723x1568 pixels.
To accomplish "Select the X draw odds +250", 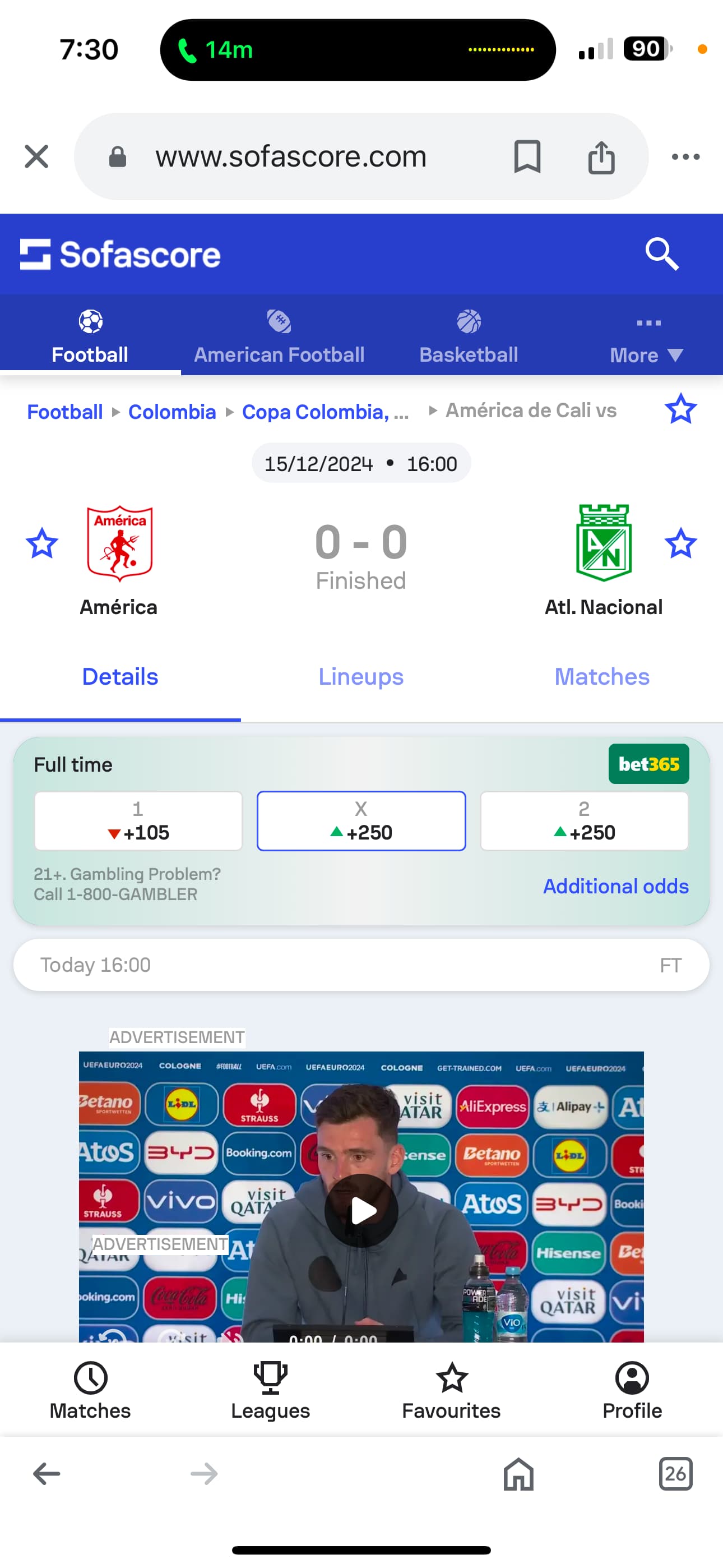I will (x=361, y=820).
